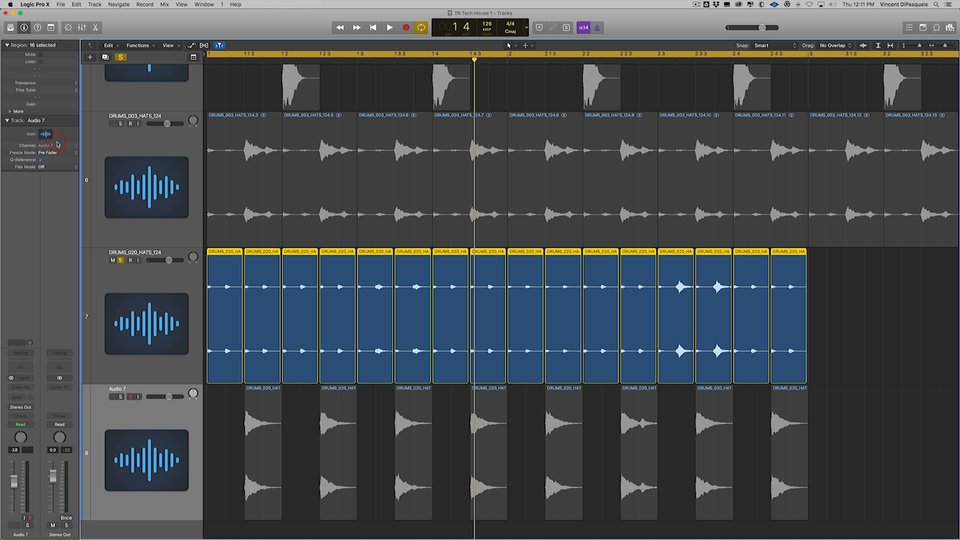Viewport: 960px width, 540px height.
Task: Enable the Region Mute checkbox
Action: coord(40,54)
